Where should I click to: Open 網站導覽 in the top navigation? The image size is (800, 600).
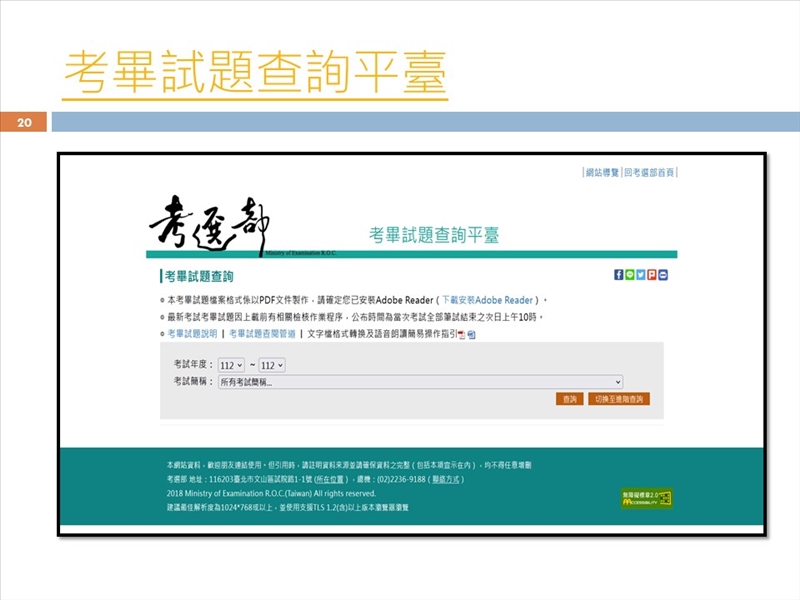point(603,173)
